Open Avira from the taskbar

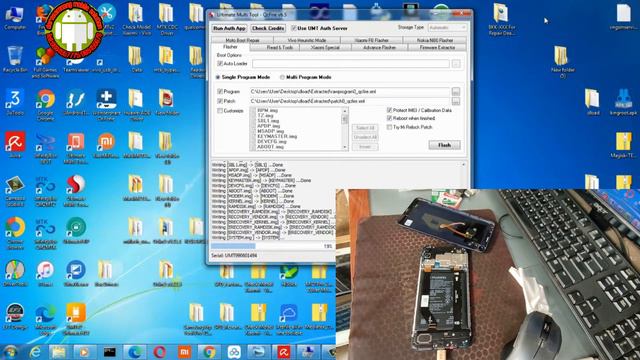(284, 352)
